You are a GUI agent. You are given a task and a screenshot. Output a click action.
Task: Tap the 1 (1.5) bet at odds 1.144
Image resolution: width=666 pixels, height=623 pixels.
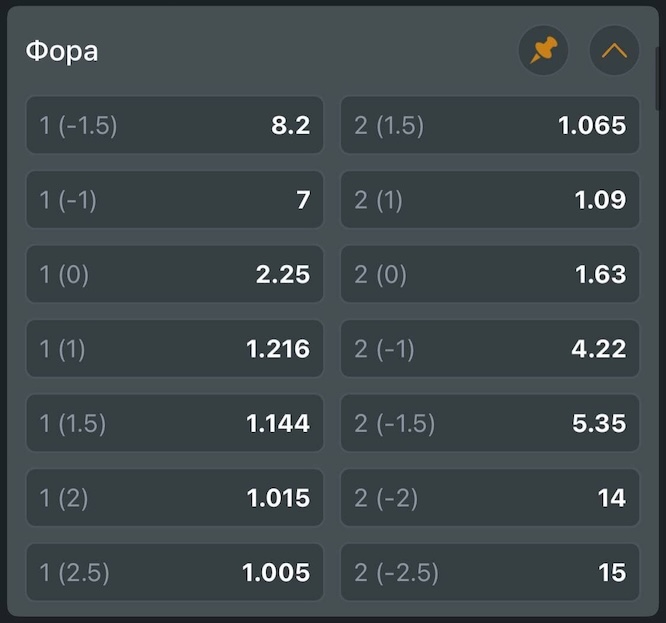pos(175,423)
